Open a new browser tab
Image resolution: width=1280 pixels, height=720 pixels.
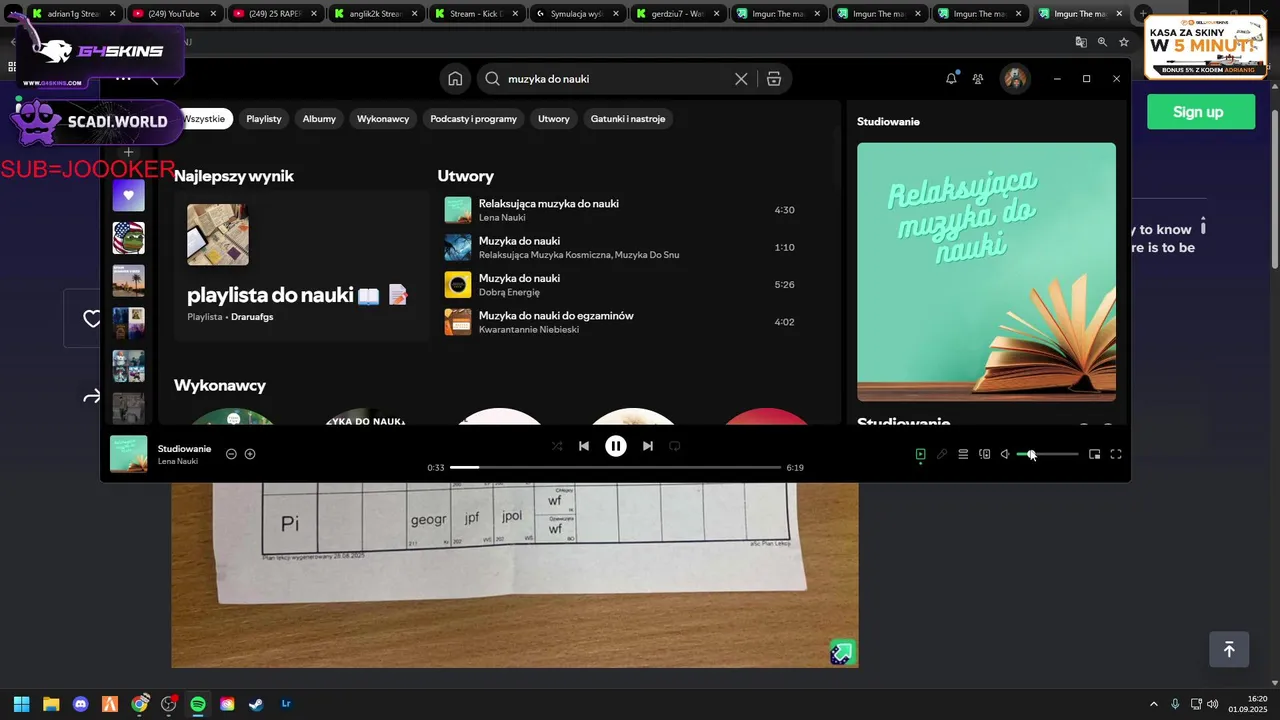(x=1144, y=14)
